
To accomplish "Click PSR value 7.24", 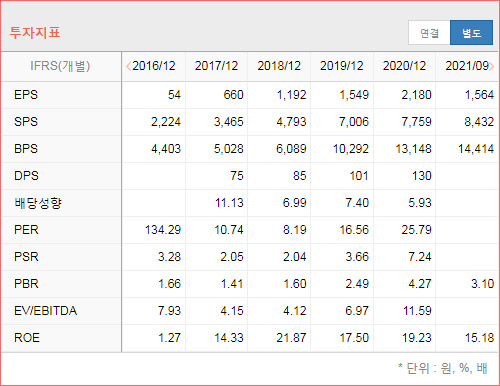I will (x=420, y=257).
